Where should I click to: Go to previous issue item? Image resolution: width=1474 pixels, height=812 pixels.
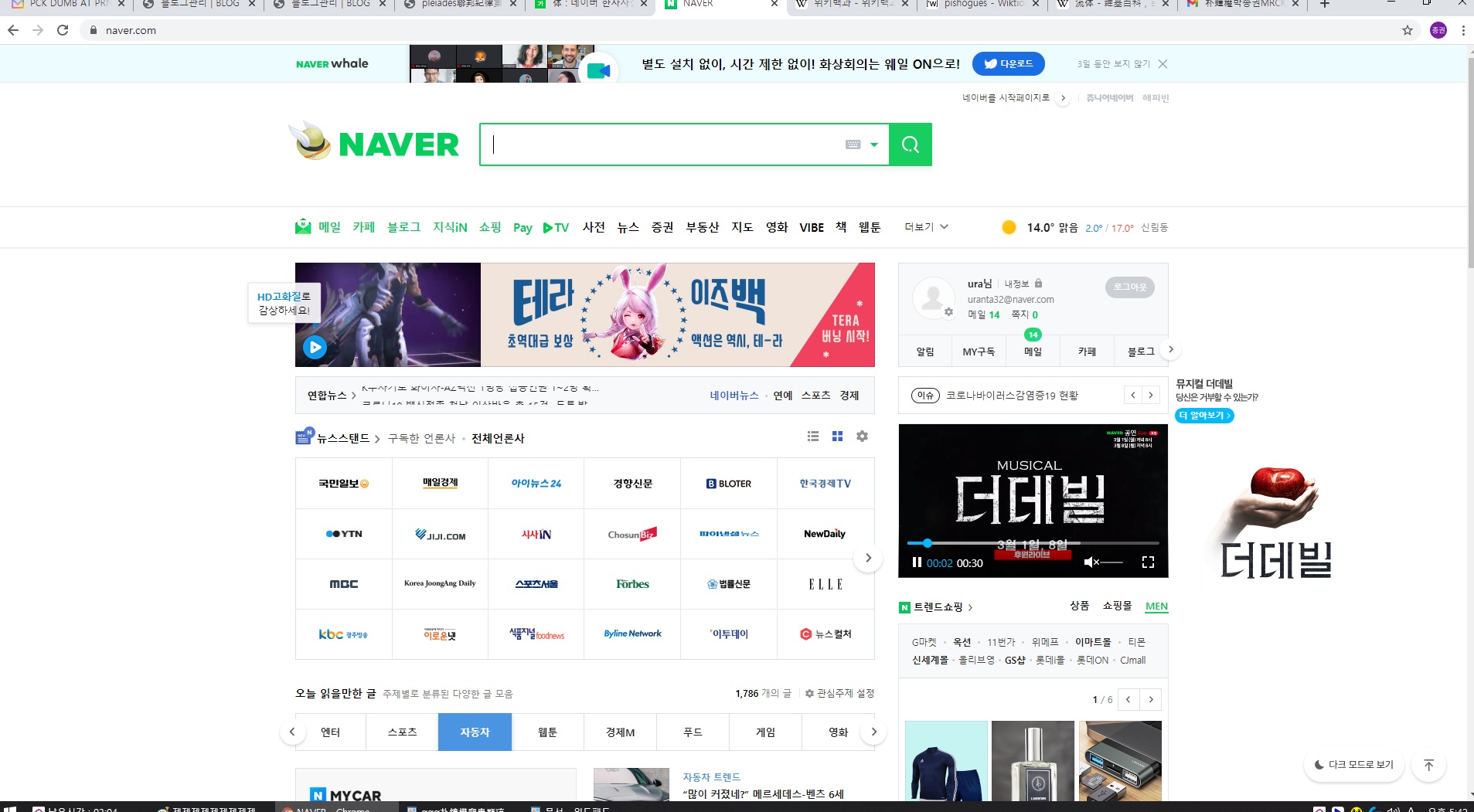[x=1133, y=396]
